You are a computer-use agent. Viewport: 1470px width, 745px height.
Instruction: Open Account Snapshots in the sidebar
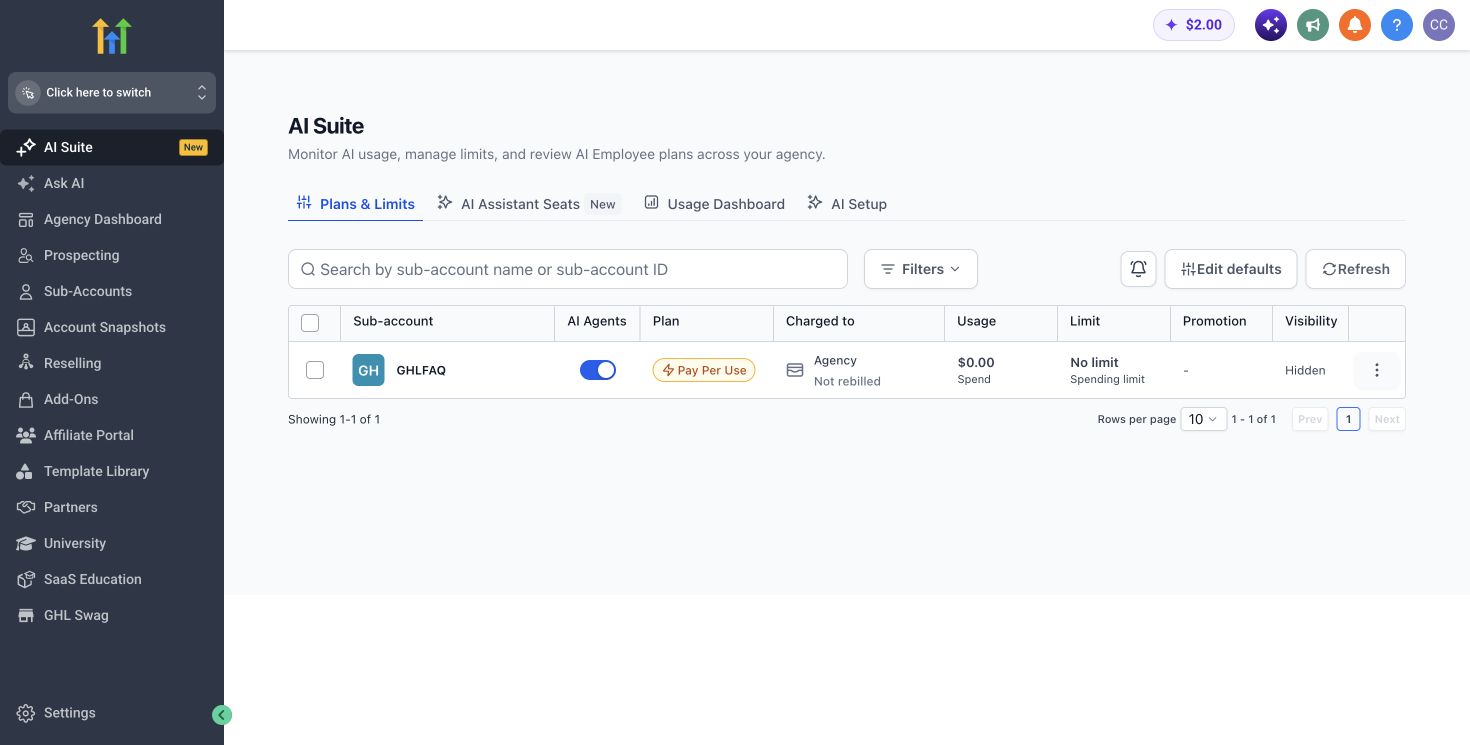click(x=112, y=327)
